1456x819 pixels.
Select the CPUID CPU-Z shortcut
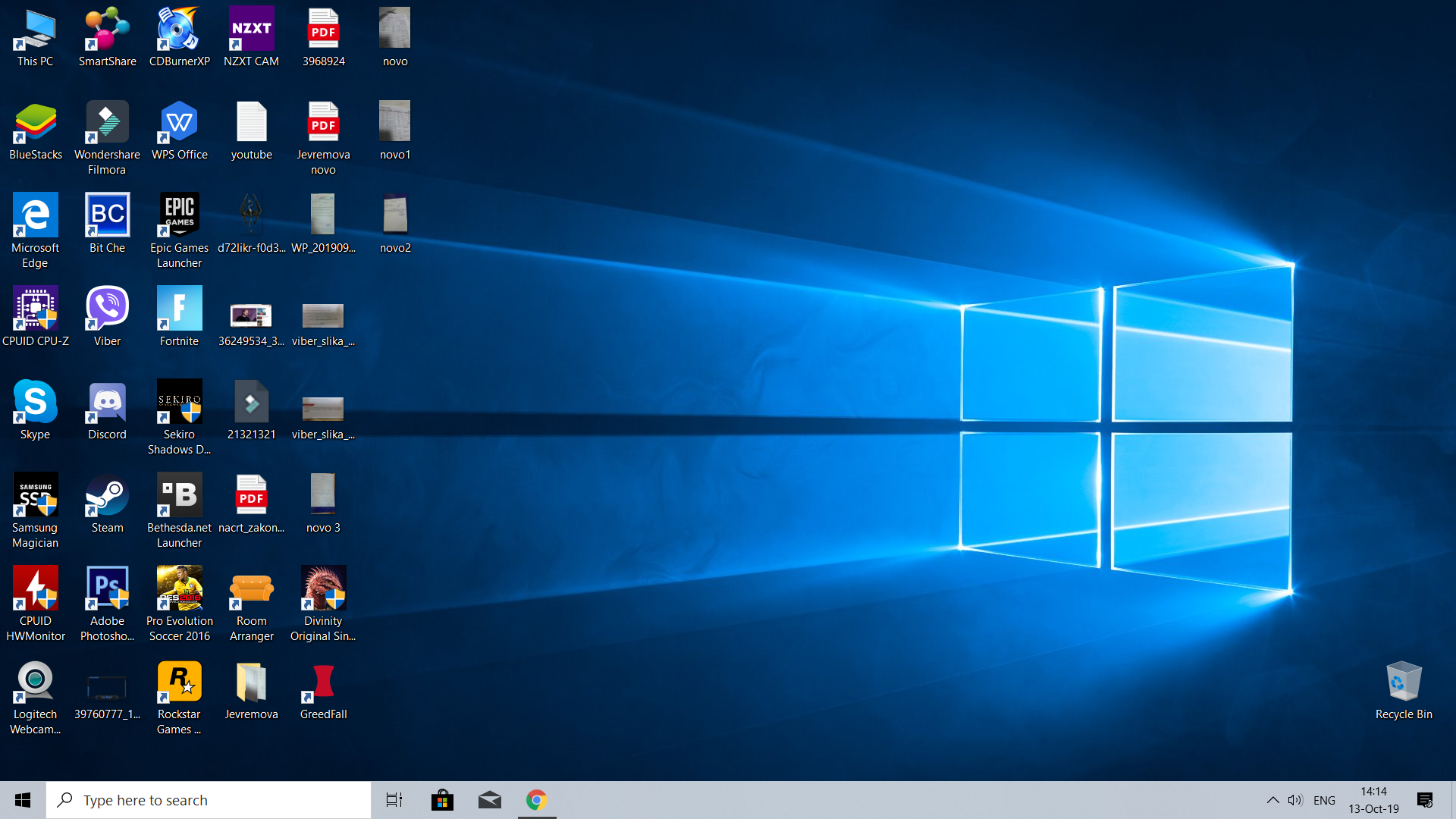(35, 318)
